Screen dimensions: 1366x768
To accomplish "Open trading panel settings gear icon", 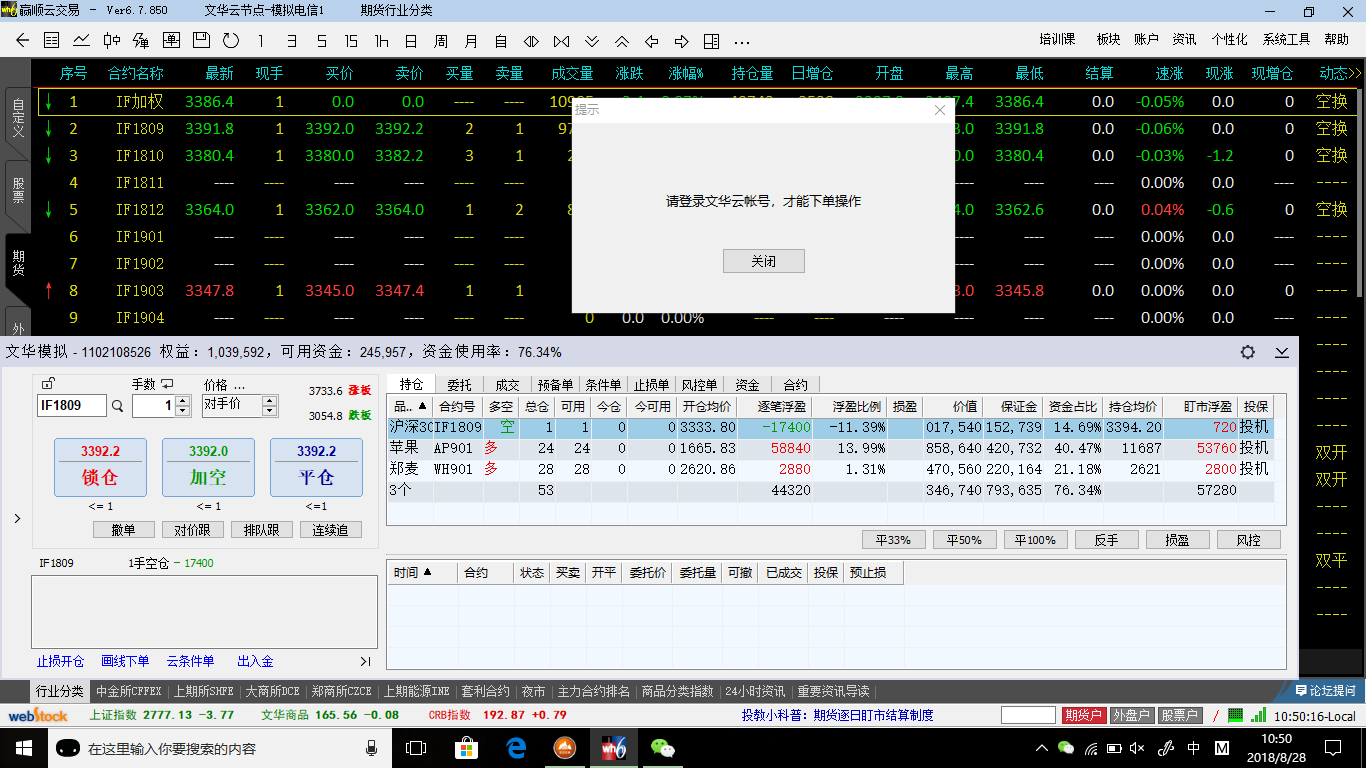I will point(1247,352).
